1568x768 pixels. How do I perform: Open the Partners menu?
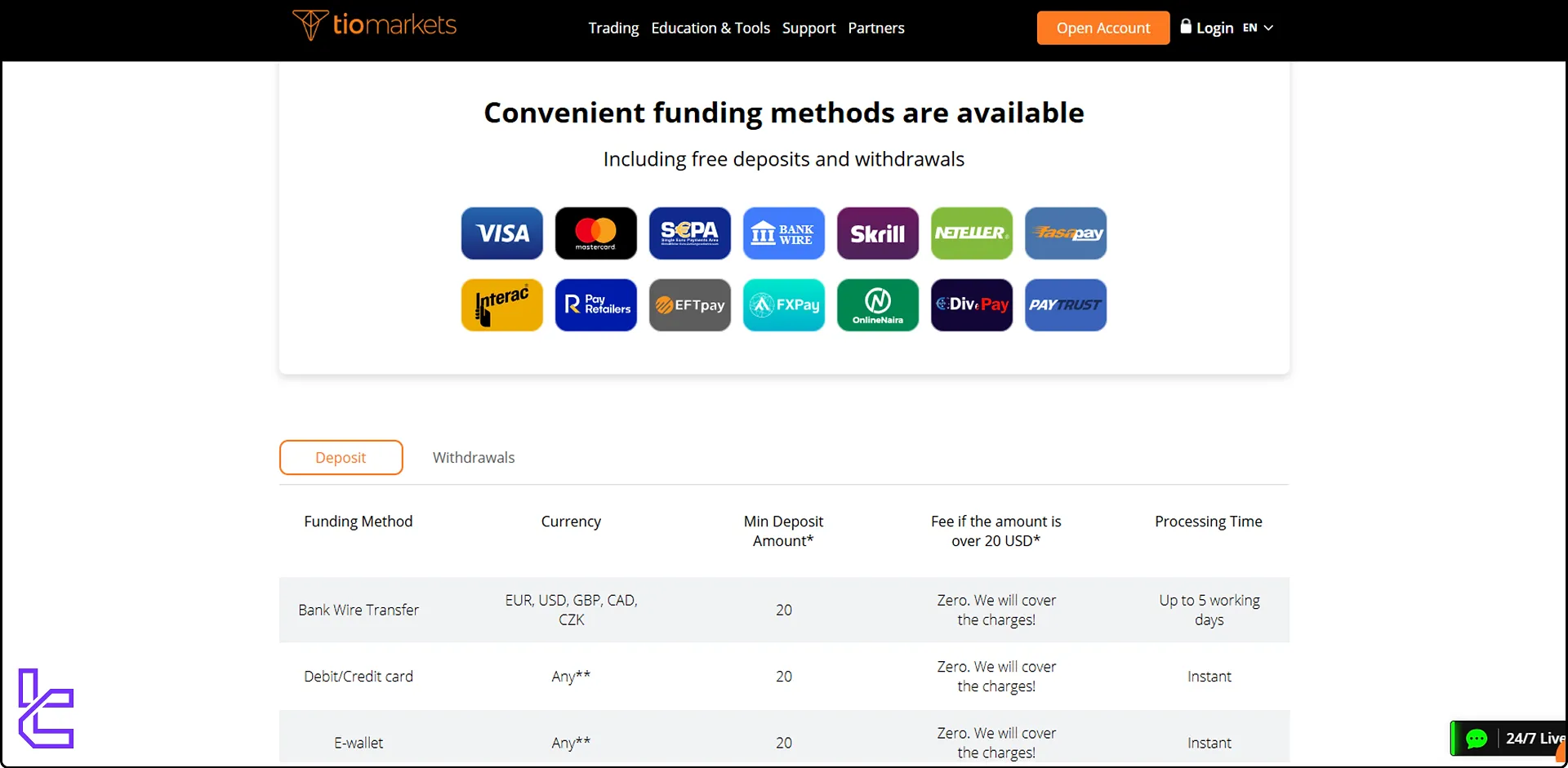[x=876, y=28]
